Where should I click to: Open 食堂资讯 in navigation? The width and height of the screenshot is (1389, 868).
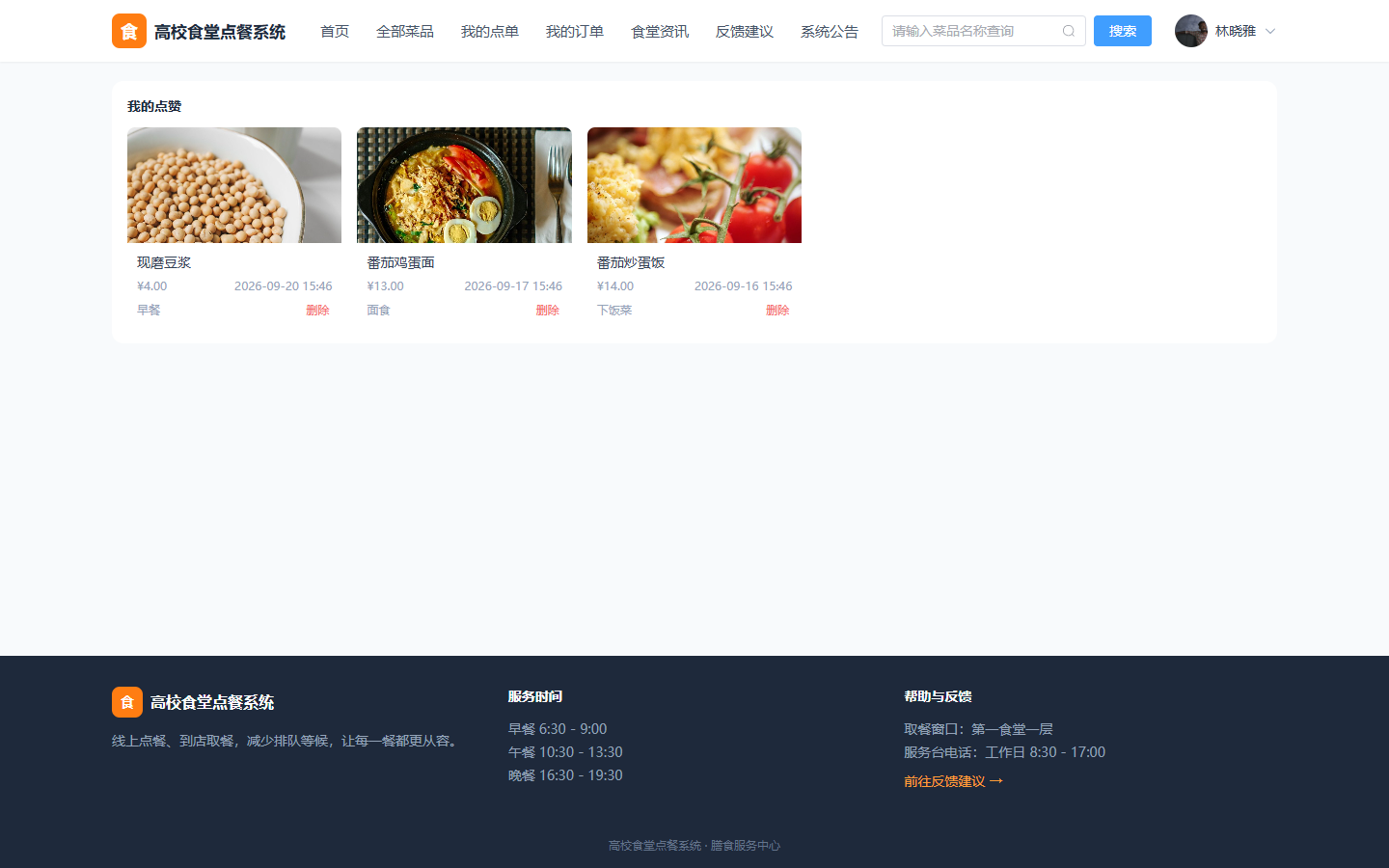(x=660, y=32)
